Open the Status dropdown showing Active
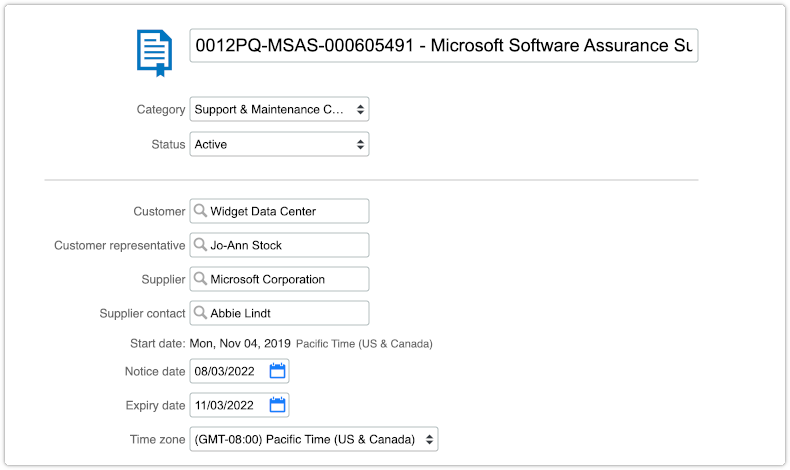The height and width of the screenshot is (470, 790). 279,144
